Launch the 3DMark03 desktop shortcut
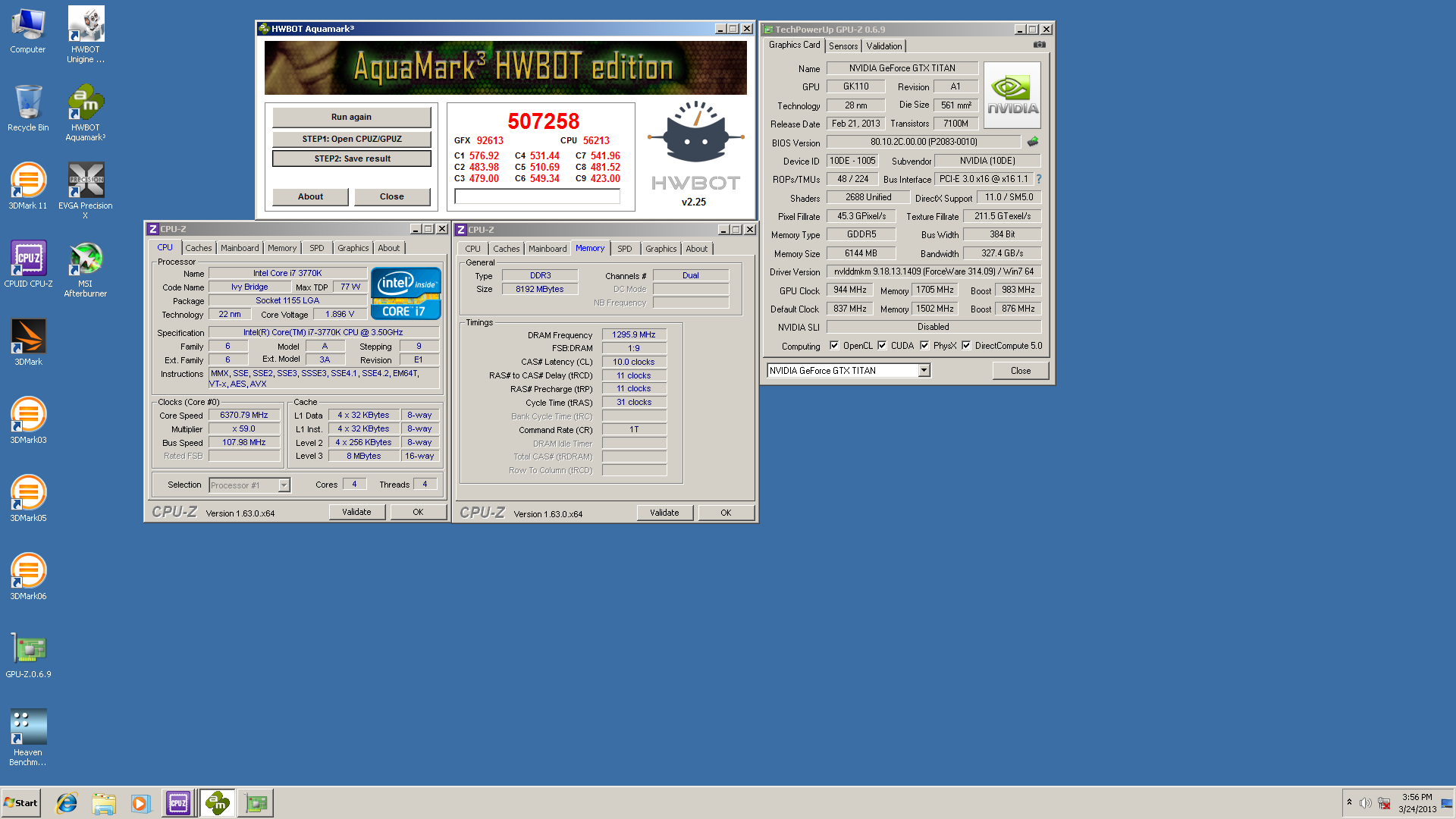 pos(28,420)
